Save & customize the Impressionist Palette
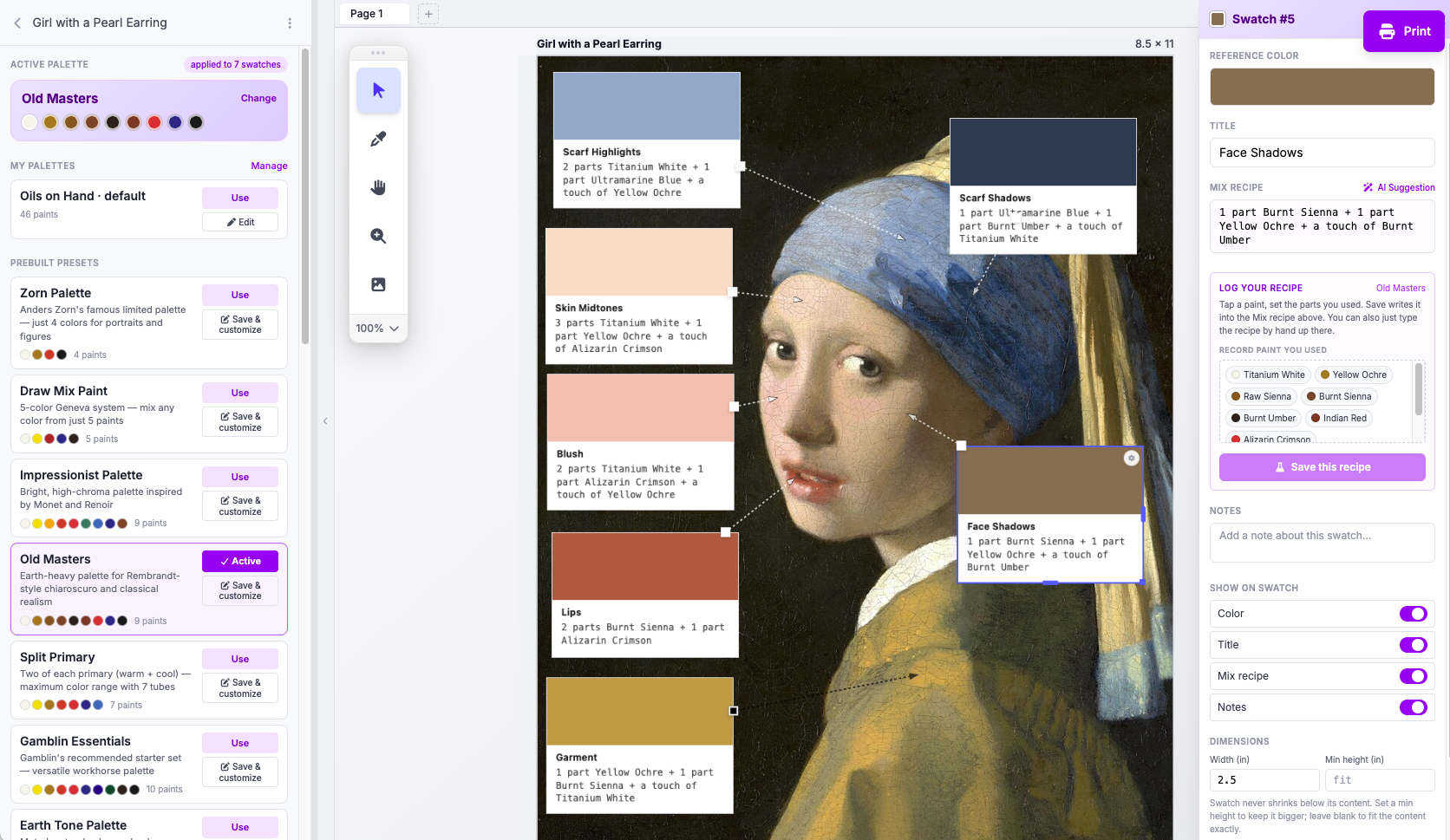Image resolution: width=1450 pixels, height=840 pixels. 240,505
